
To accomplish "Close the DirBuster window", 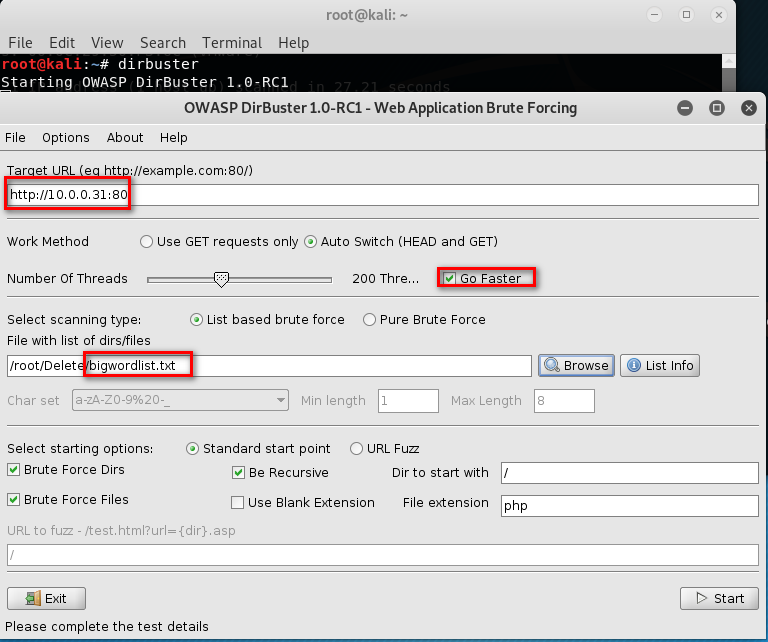I will (x=749, y=108).
